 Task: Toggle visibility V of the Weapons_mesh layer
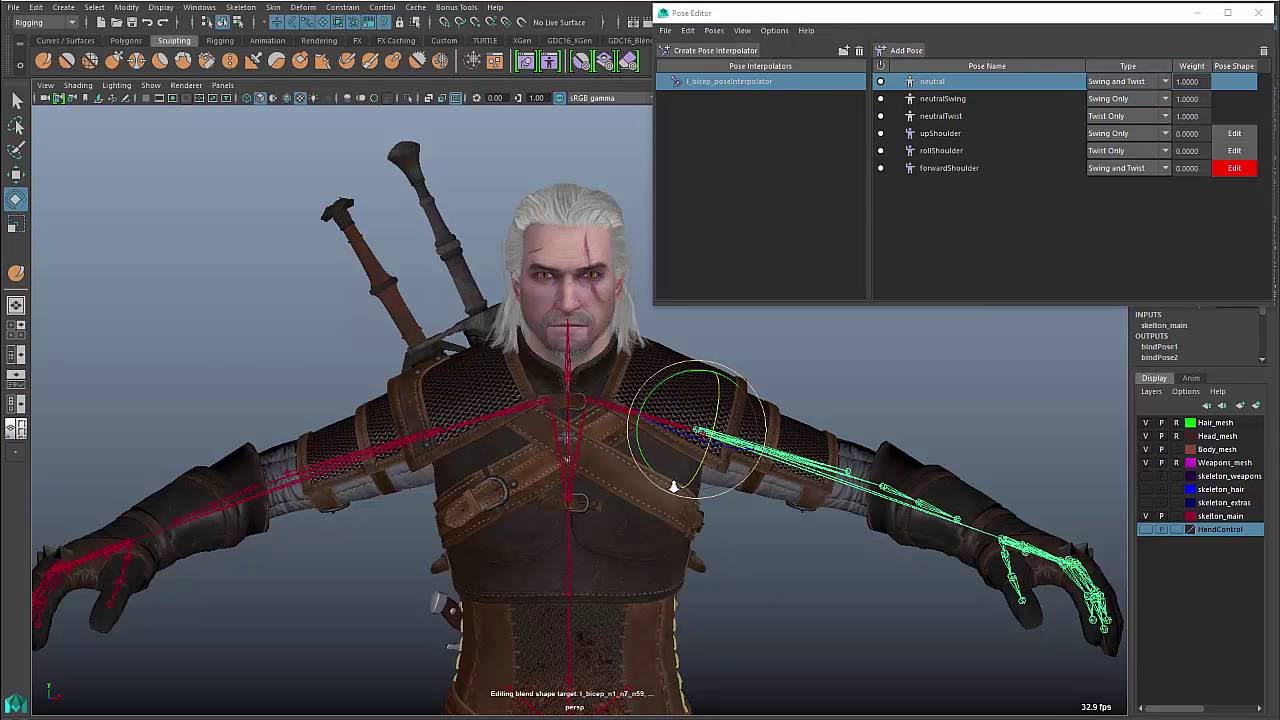[1146, 463]
